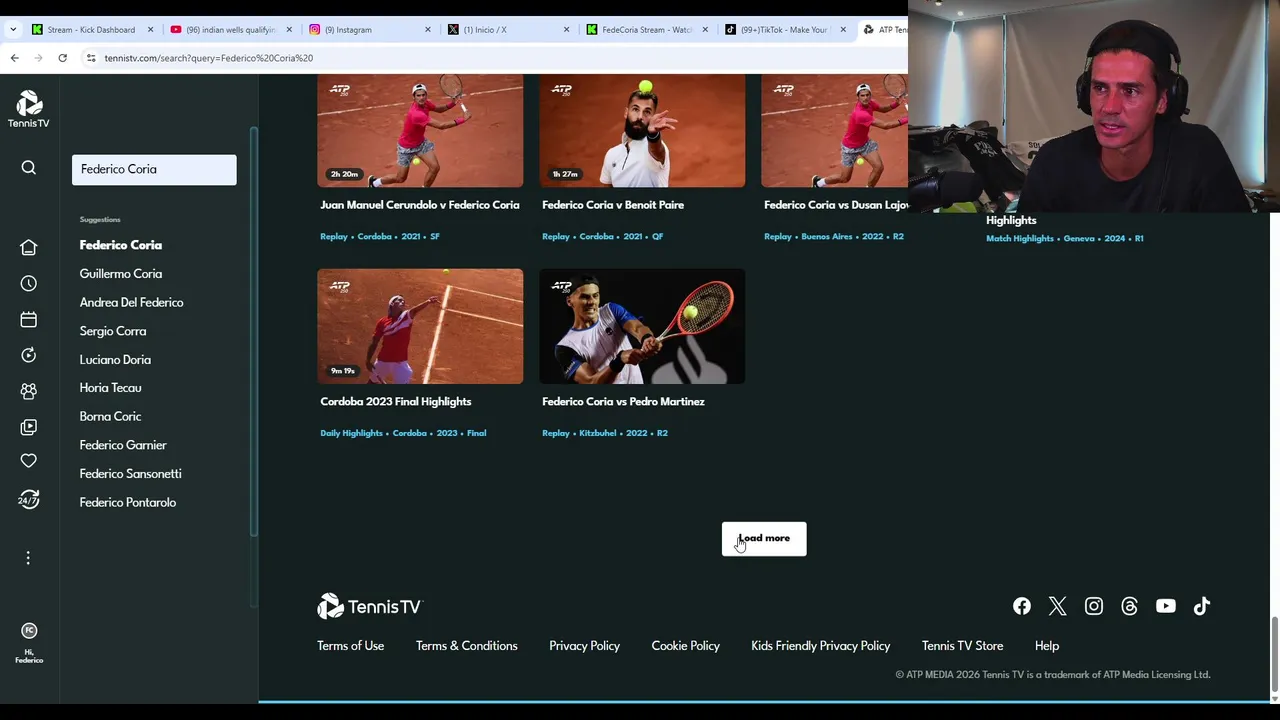Image resolution: width=1280 pixels, height=720 pixels.
Task: Click the browser back arrow
Action: click(15, 58)
